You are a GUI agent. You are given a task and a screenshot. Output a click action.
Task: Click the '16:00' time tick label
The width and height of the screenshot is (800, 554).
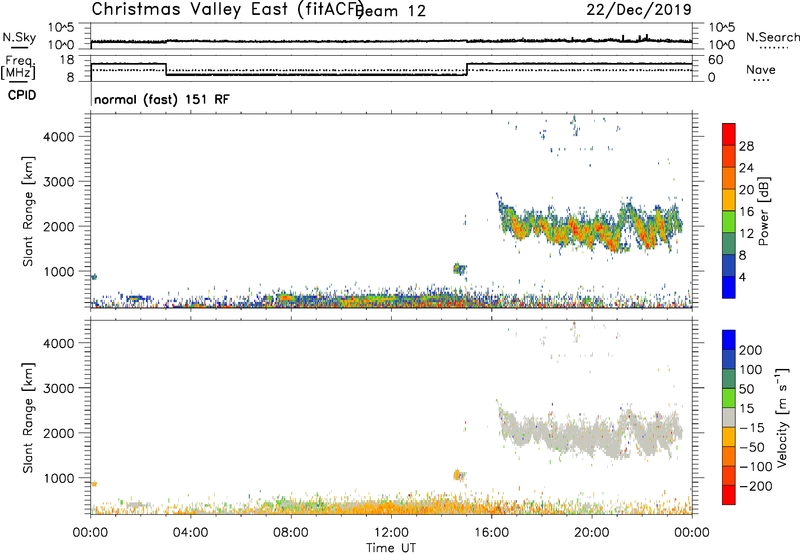[491, 533]
